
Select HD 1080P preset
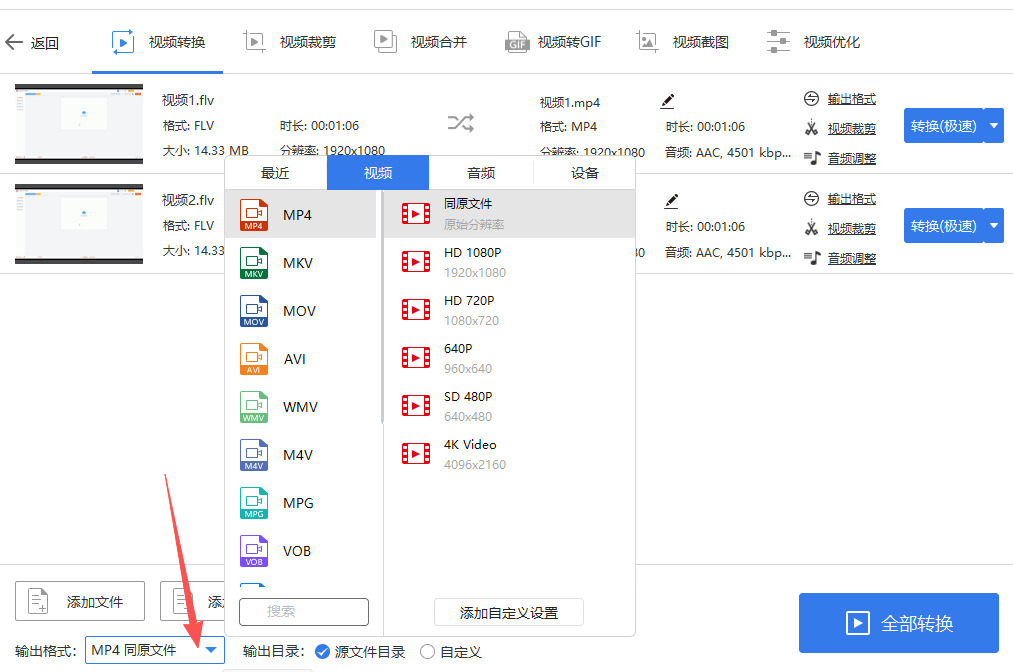pos(509,262)
